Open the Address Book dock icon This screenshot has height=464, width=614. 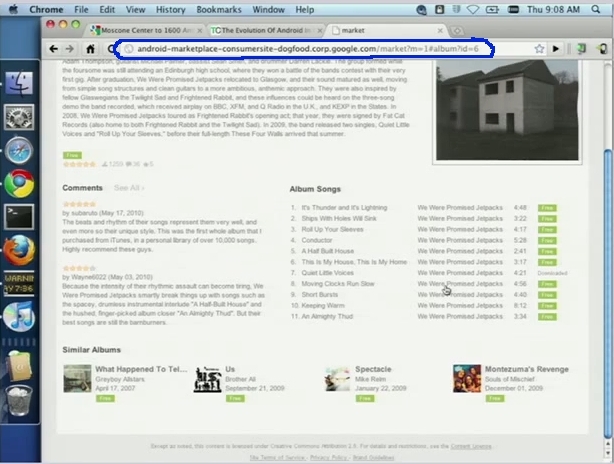point(19,366)
